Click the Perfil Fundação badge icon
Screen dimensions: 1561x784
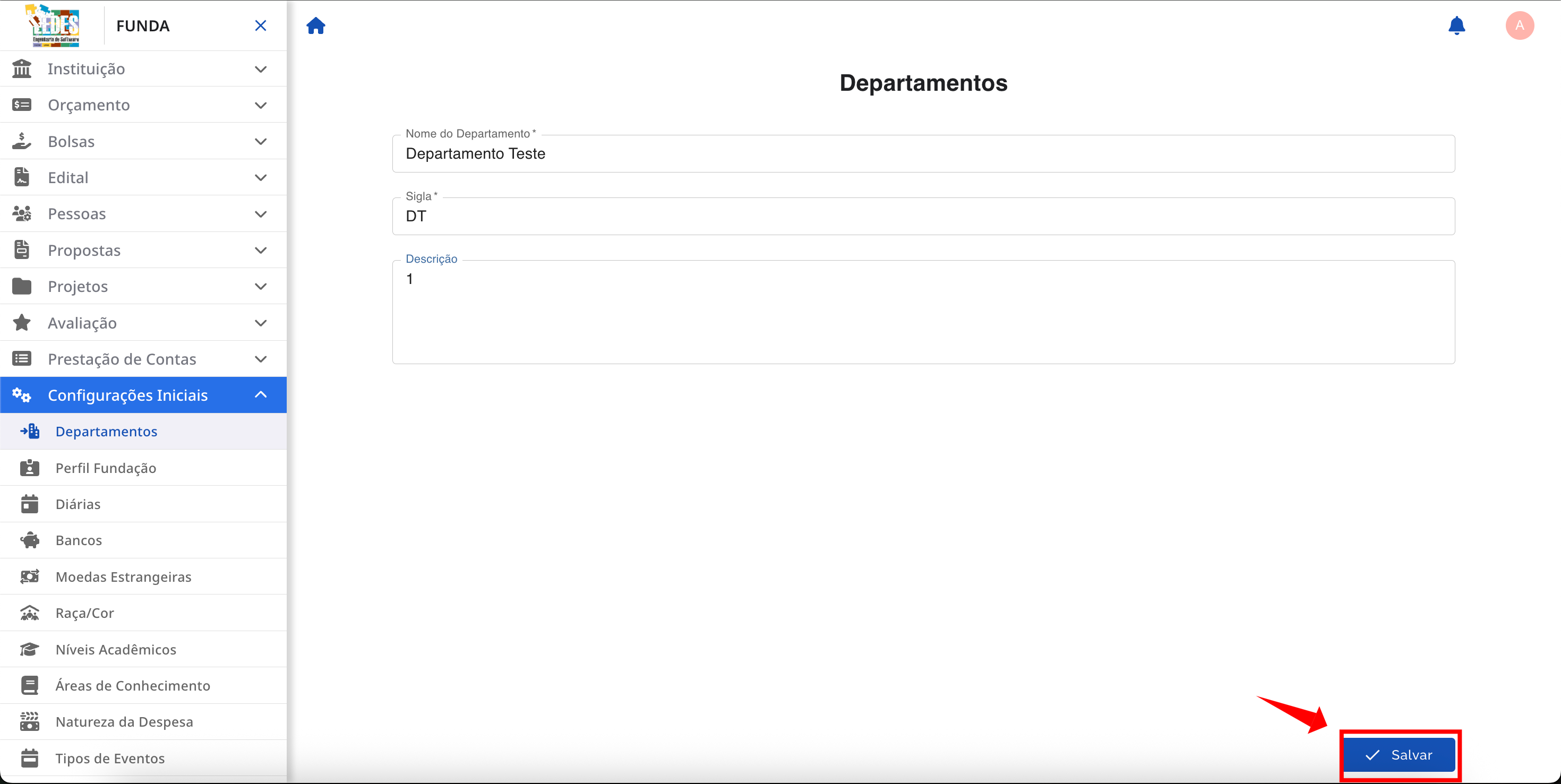[29, 468]
